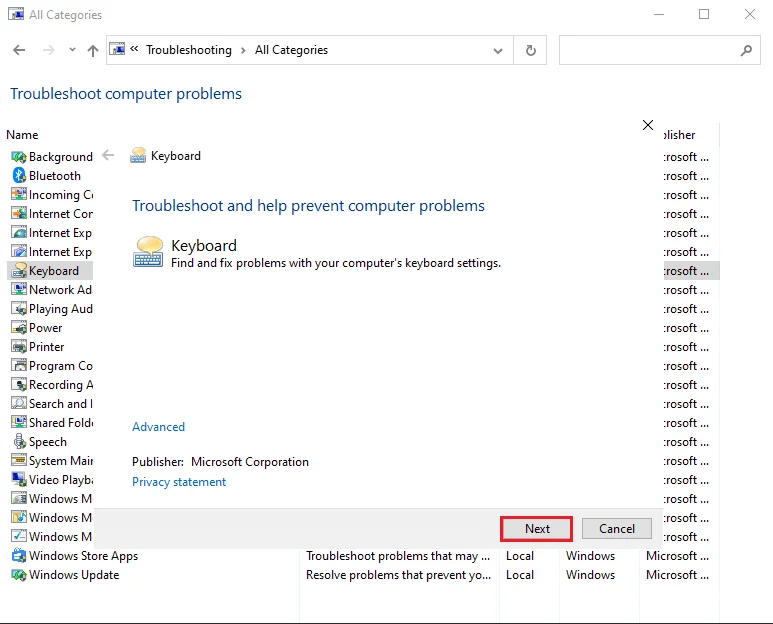This screenshot has width=773, height=624.
Task: Click the Speech microphone icon
Action: coord(19,442)
